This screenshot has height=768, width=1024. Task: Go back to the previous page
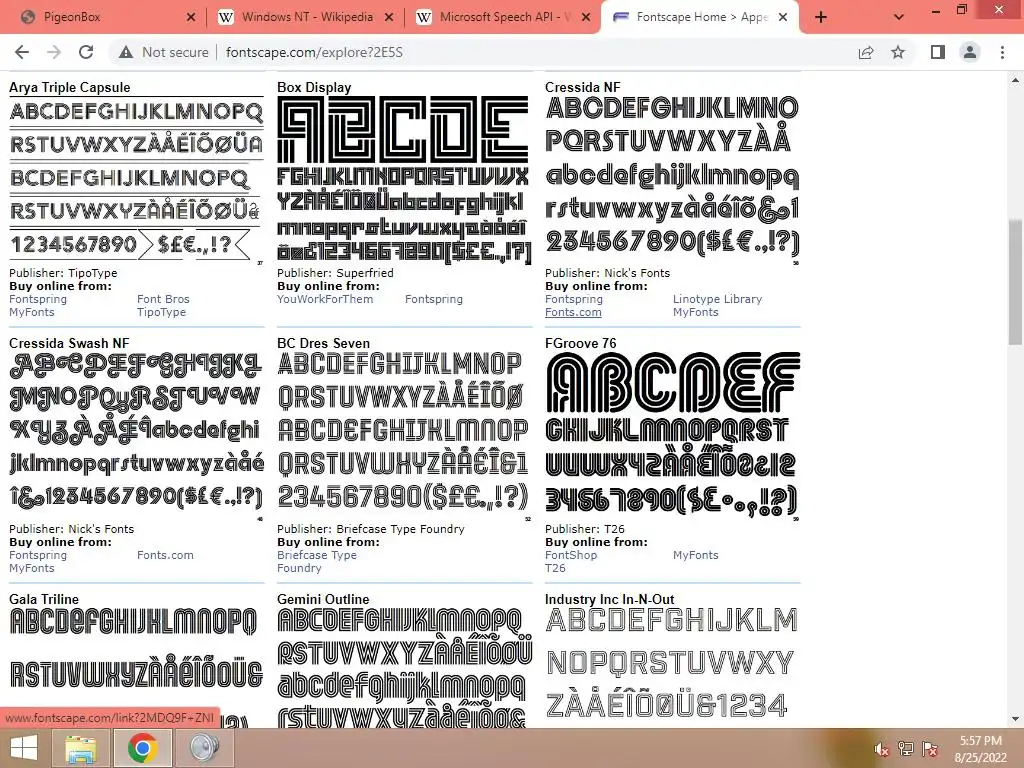coord(22,52)
